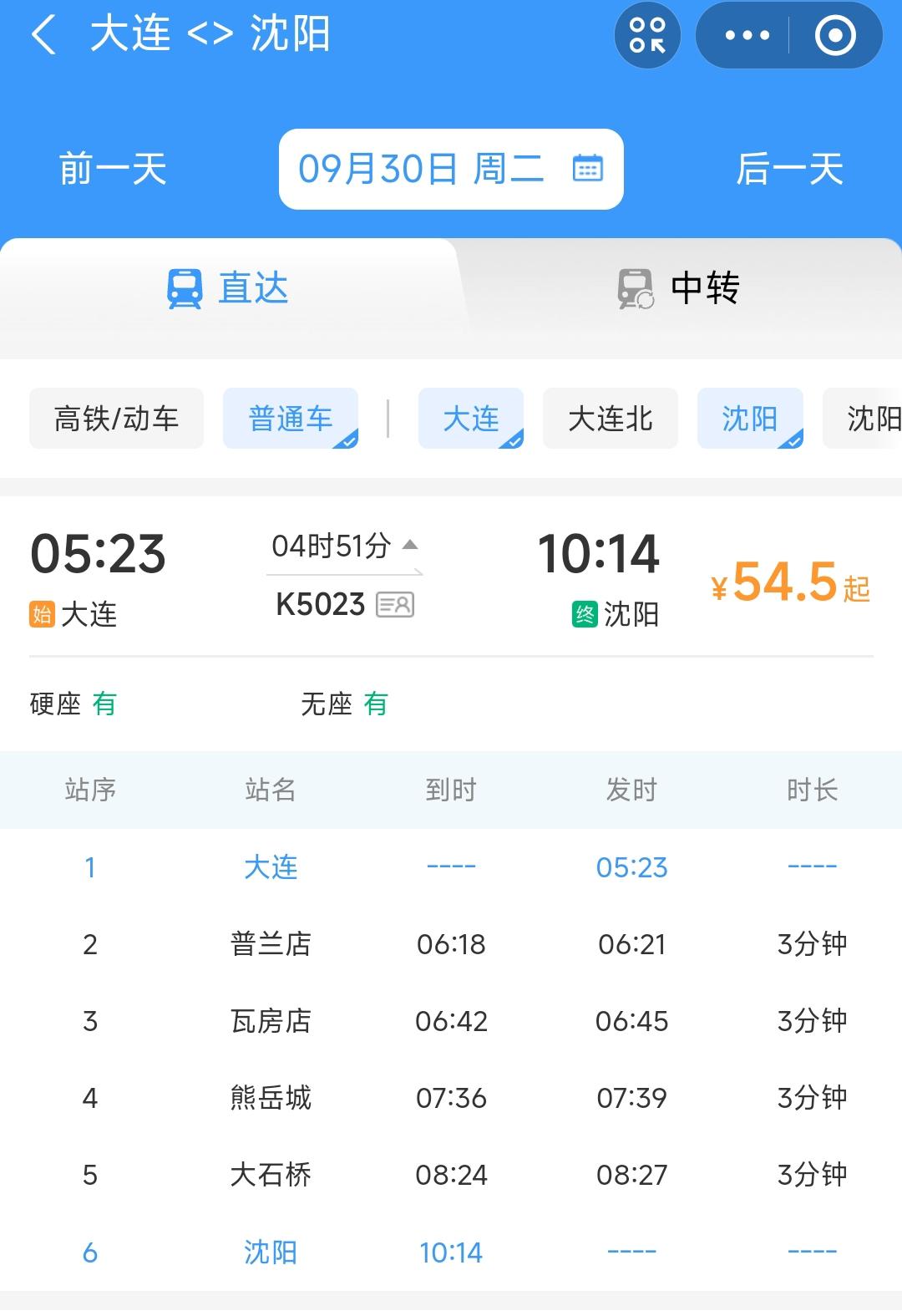This screenshot has height=1316, width=902.
Task: Tap arrival time 06:18 for 普兰店
Action: pos(451,944)
